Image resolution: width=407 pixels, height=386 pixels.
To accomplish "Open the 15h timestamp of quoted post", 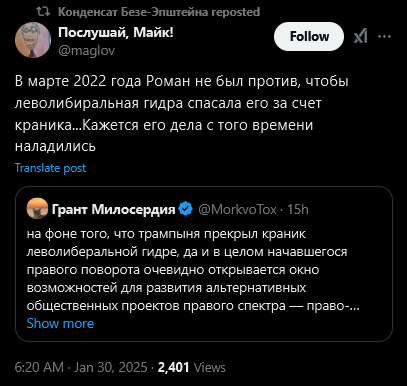I will point(298,209).
